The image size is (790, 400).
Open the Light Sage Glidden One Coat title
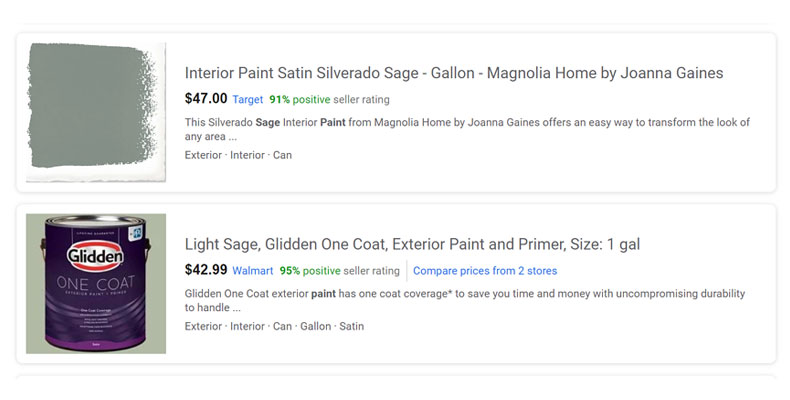pyautogui.click(x=412, y=244)
